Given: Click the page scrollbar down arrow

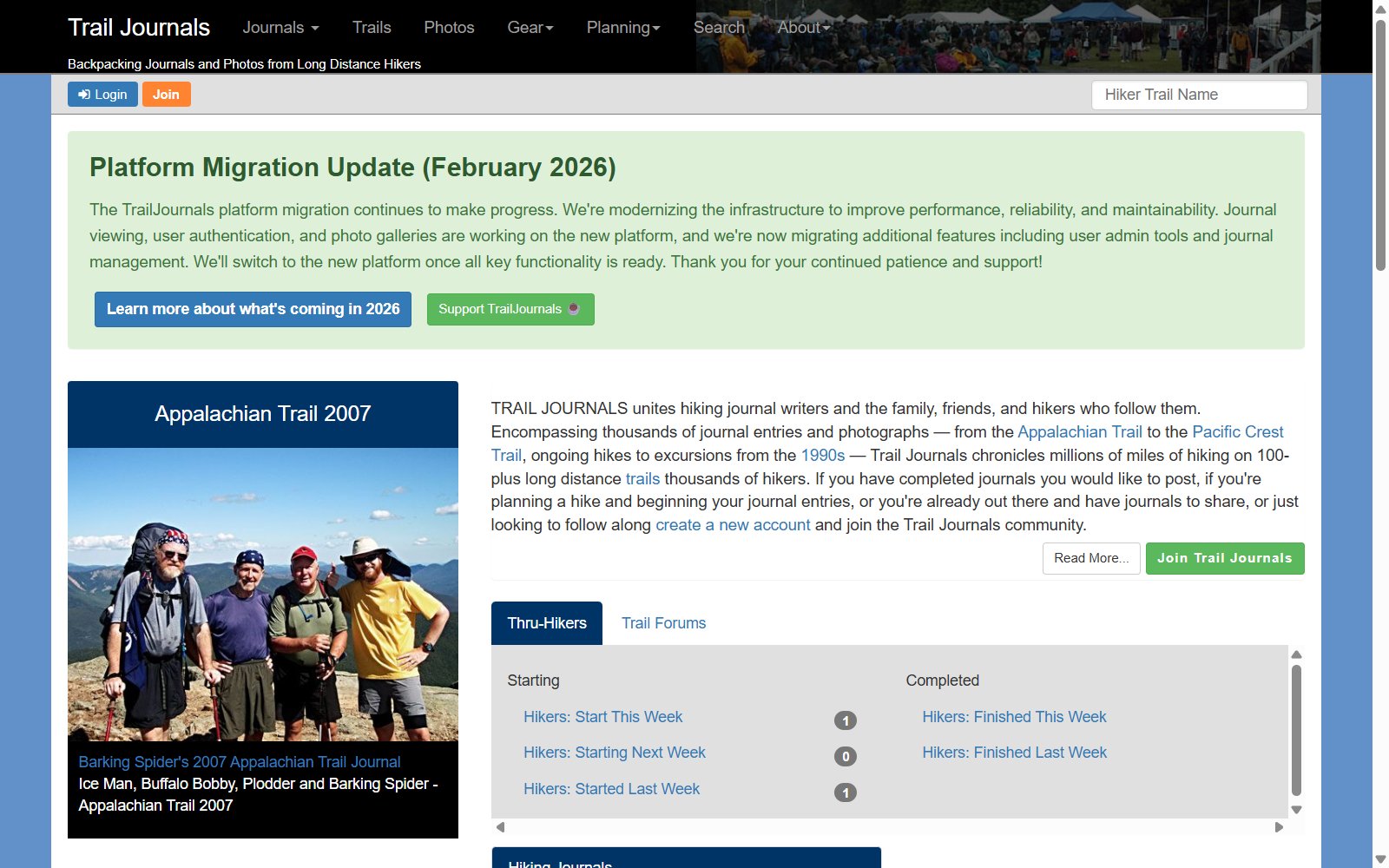Looking at the screenshot, I should click(x=1380, y=859).
